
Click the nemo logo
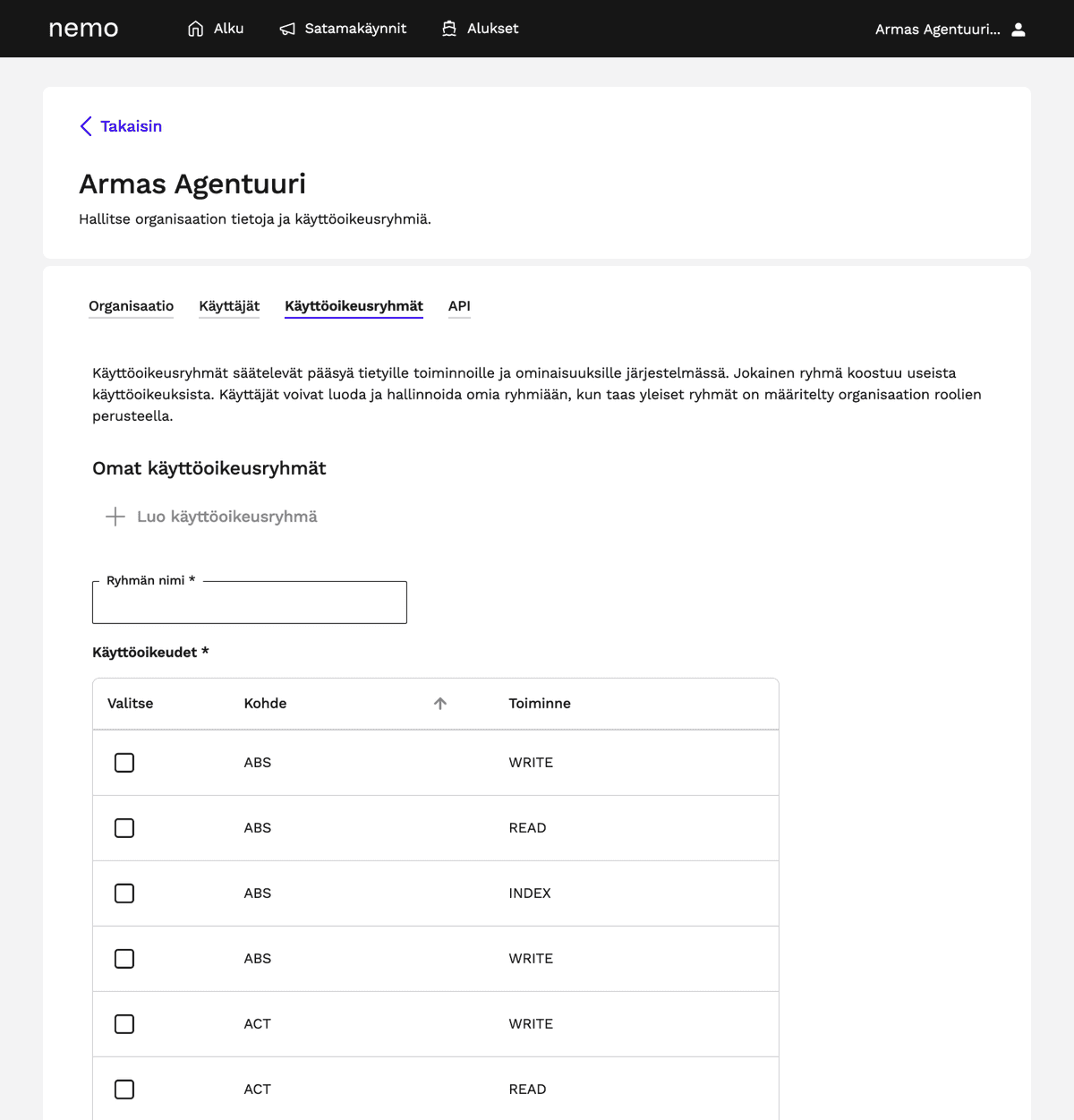83,29
